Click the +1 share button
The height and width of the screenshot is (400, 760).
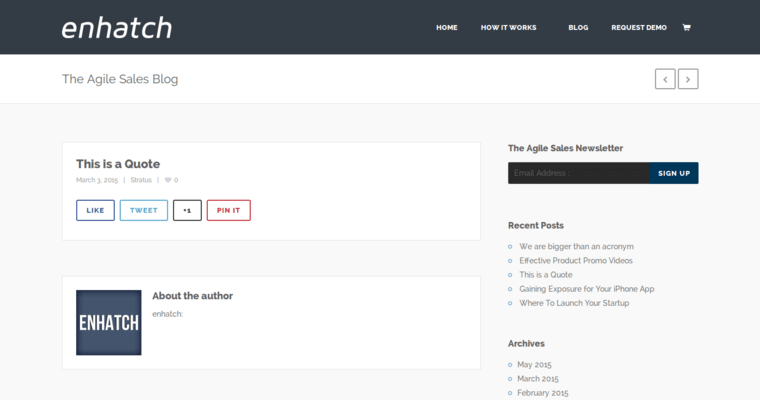(187, 210)
